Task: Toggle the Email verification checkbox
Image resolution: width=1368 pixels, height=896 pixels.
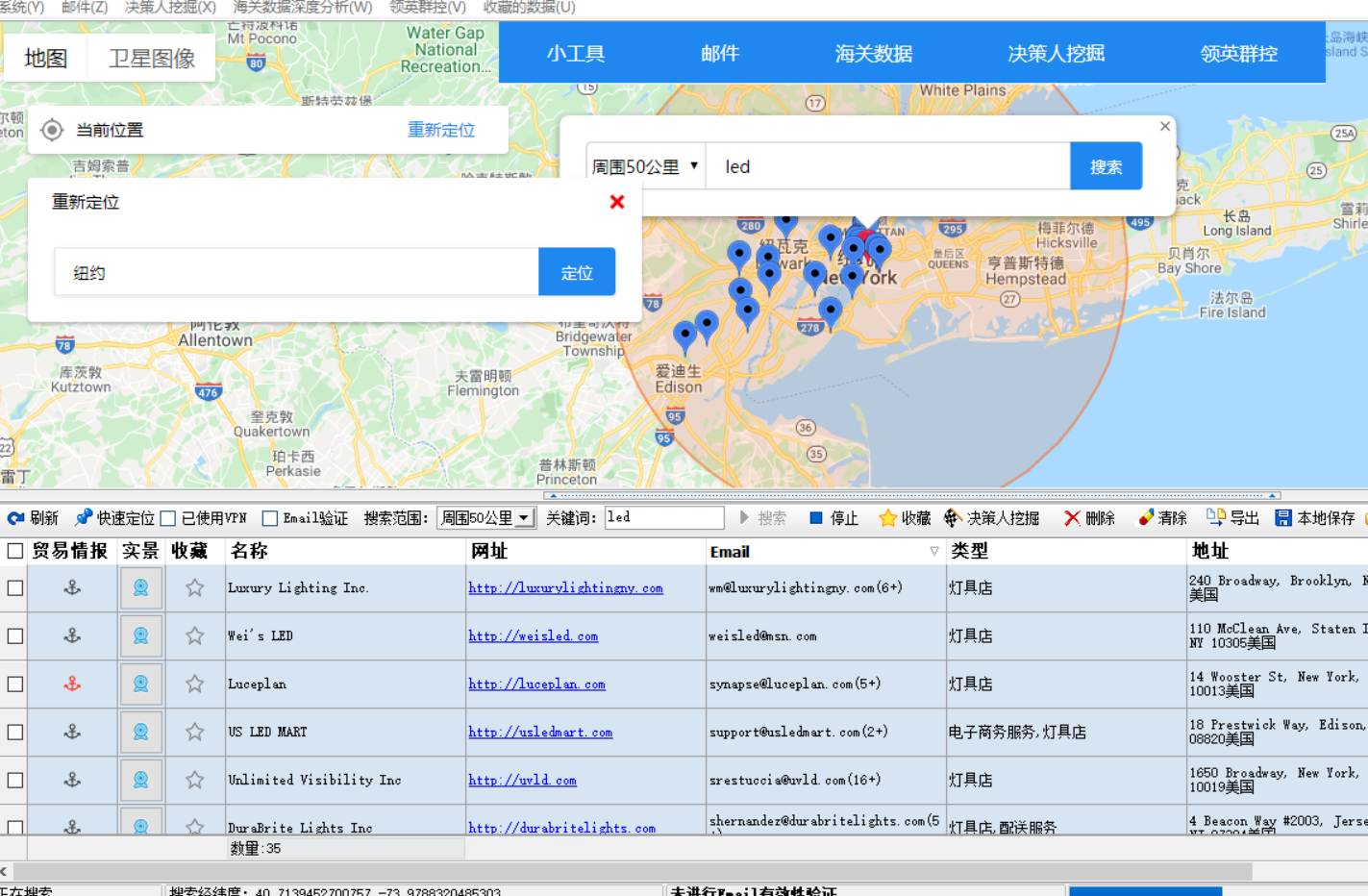Action: click(x=270, y=518)
